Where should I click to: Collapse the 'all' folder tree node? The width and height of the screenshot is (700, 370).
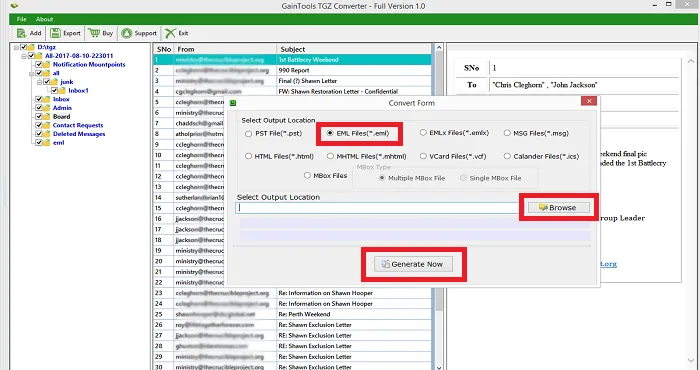(x=32, y=73)
